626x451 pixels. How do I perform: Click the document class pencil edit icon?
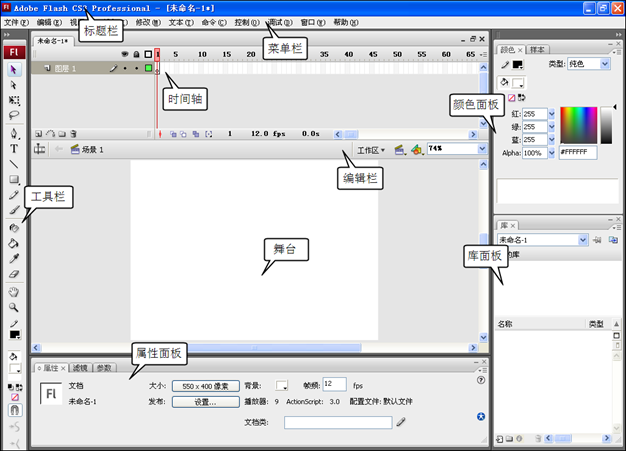(x=401, y=422)
